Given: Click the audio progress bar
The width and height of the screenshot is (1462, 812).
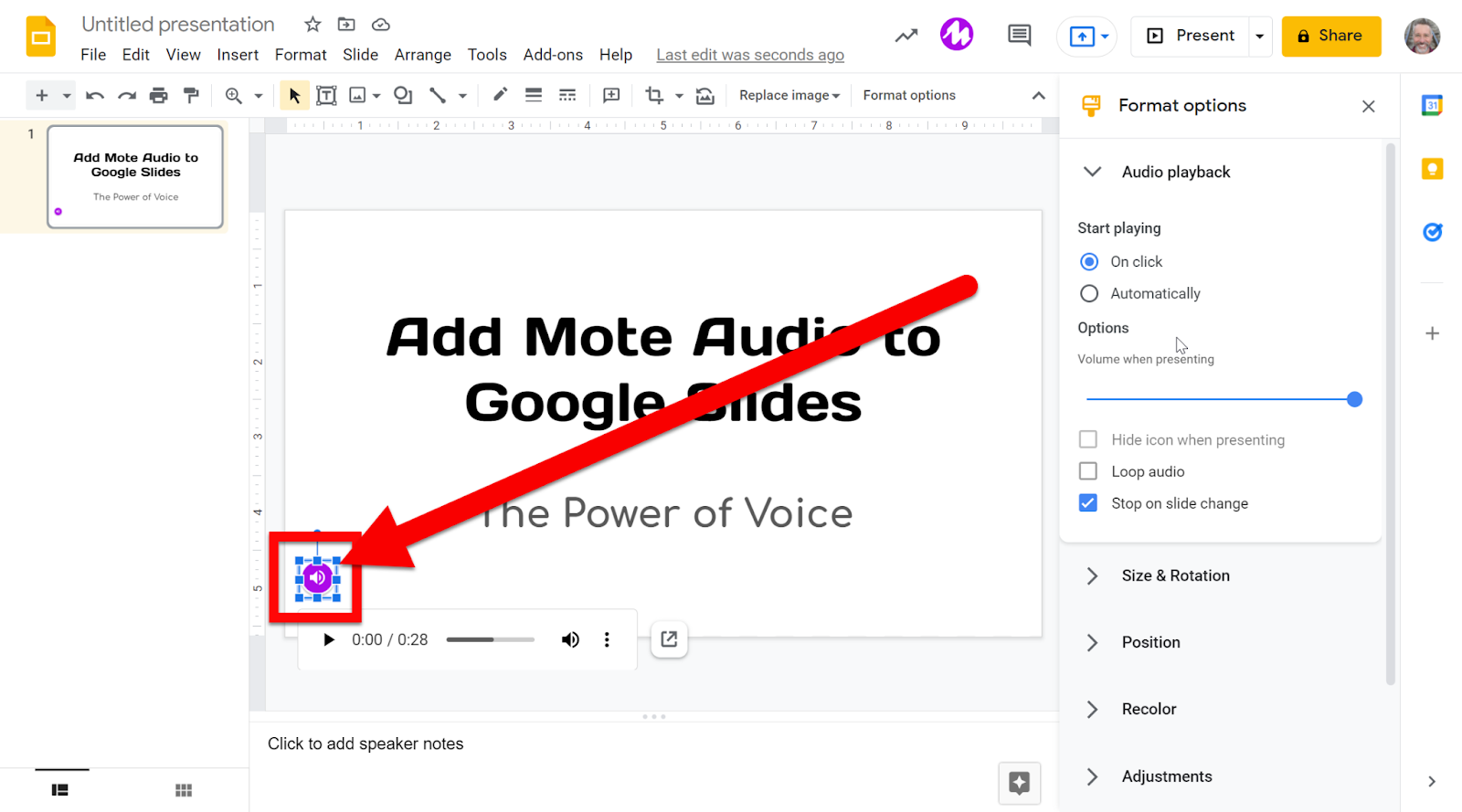Looking at the screenshot, I should (x=491, y=639).
